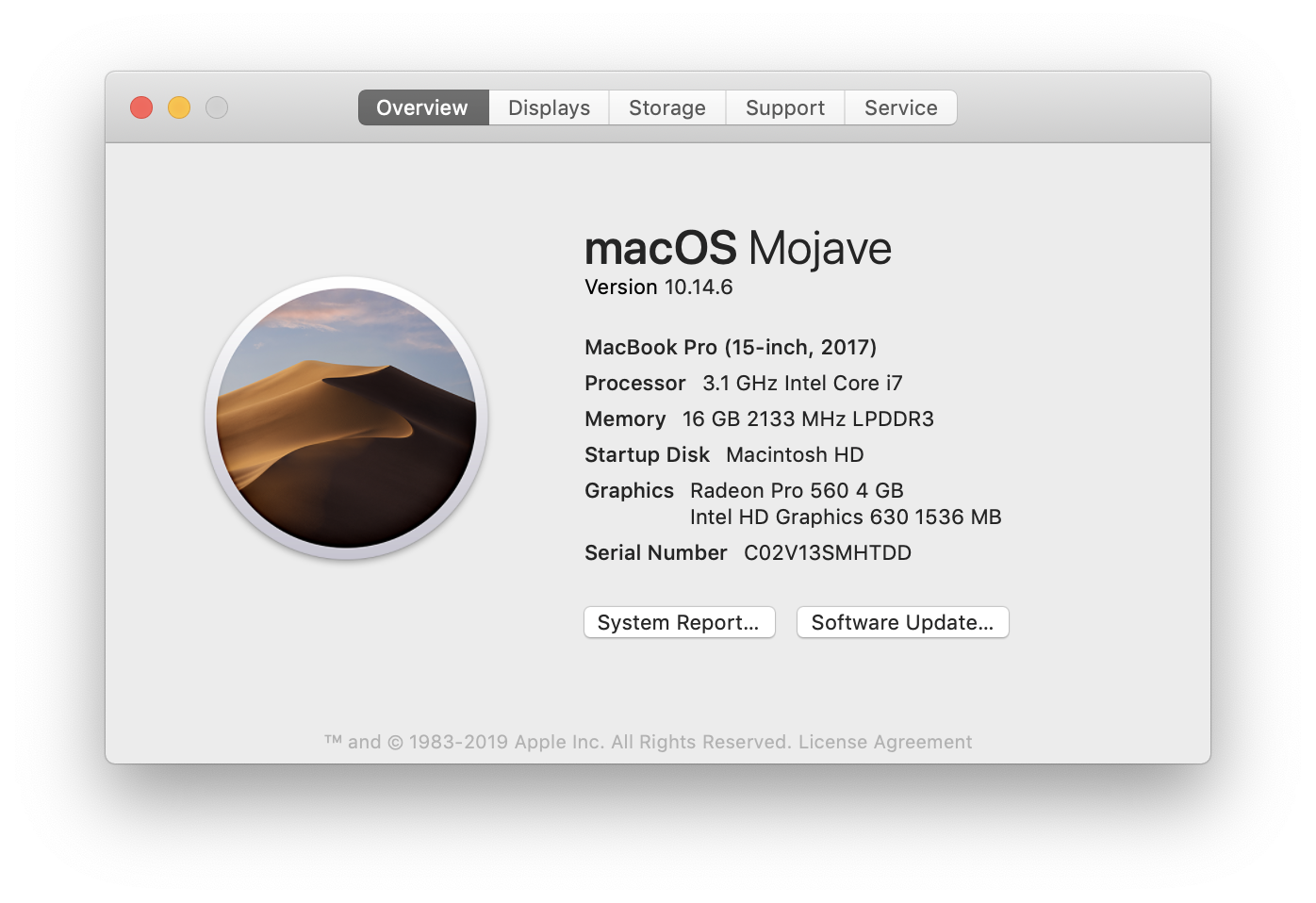The image size is (1316, 903).
Task: Close the window with red button
Action: (141, 107)
